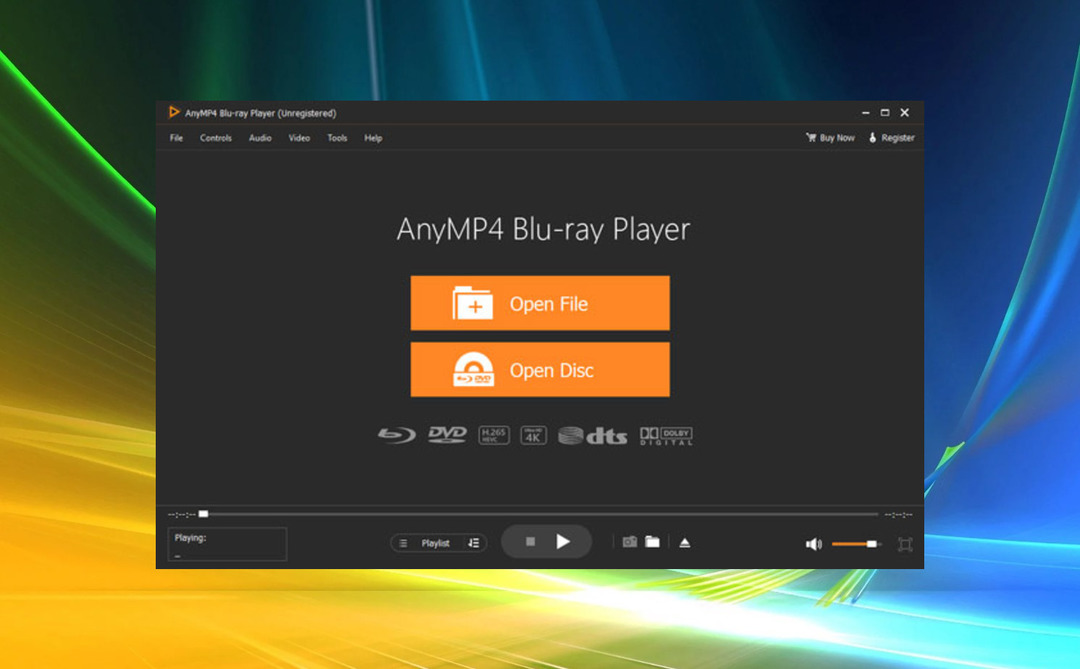This screenshot has width=1080, height=669.
Task: Click the shopping cart icon
Action: pyautogui.click(x=811, y=138)
